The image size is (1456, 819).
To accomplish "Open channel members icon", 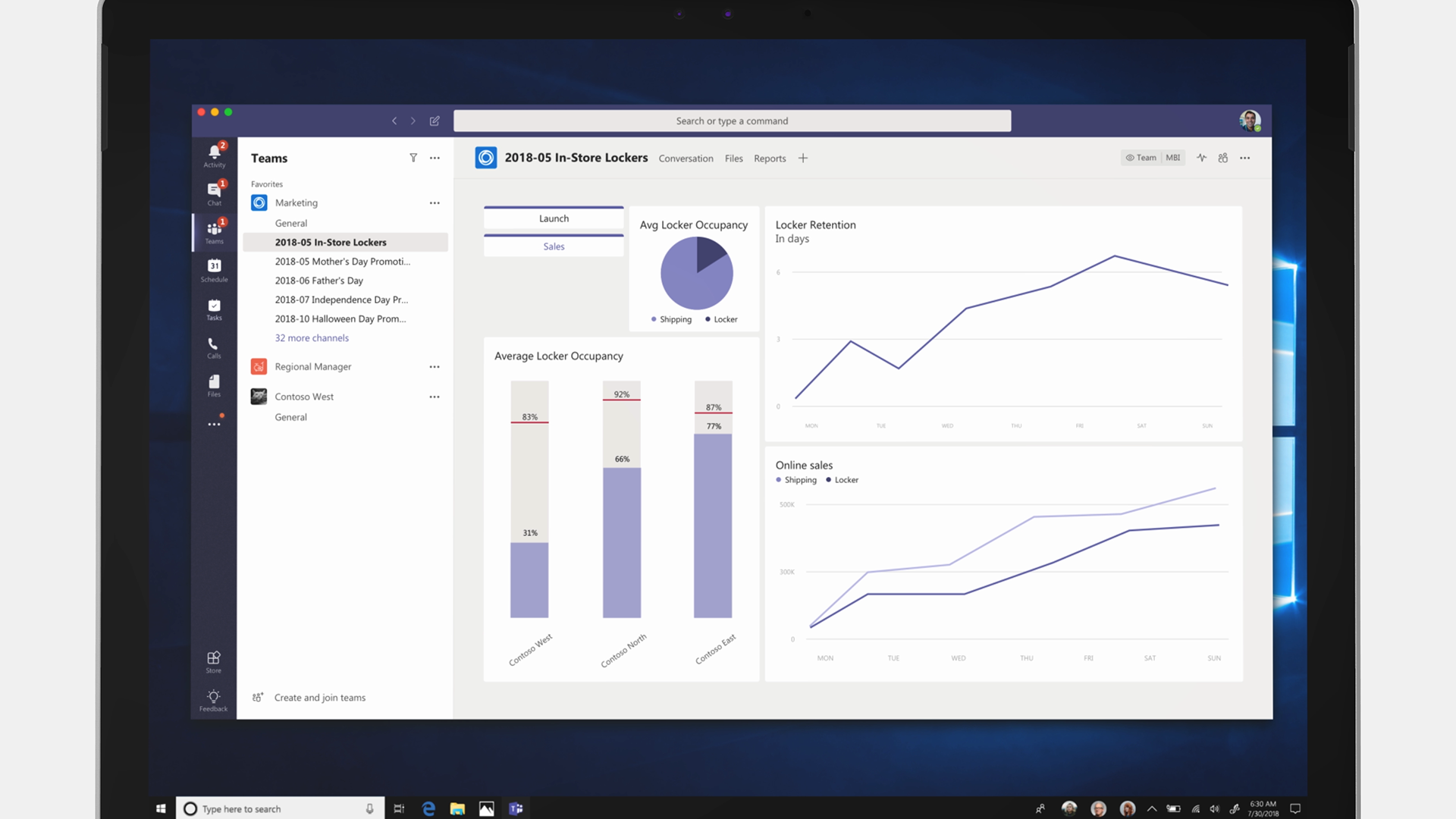I will click(1223, 158).
